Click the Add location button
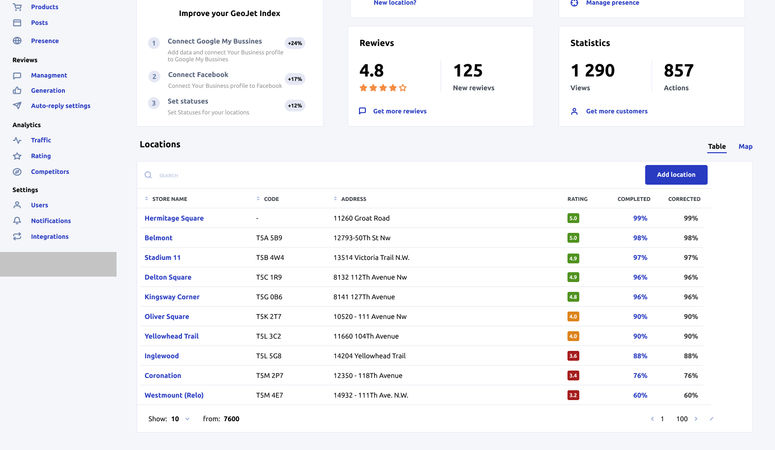775x450 pixels. [x=676, y=175]
